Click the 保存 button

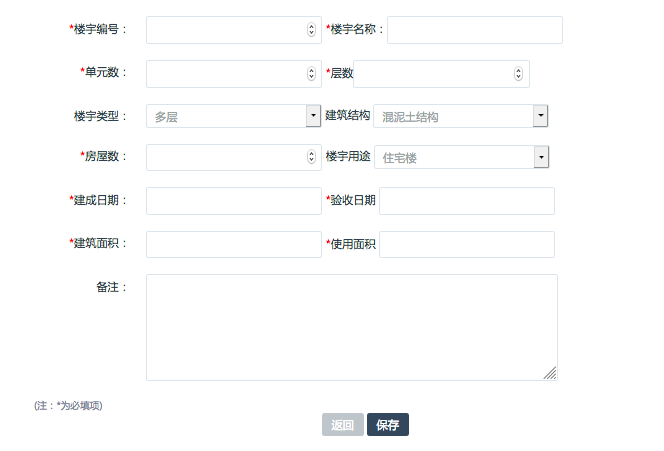pyautogui.click(x=388, y=424)
